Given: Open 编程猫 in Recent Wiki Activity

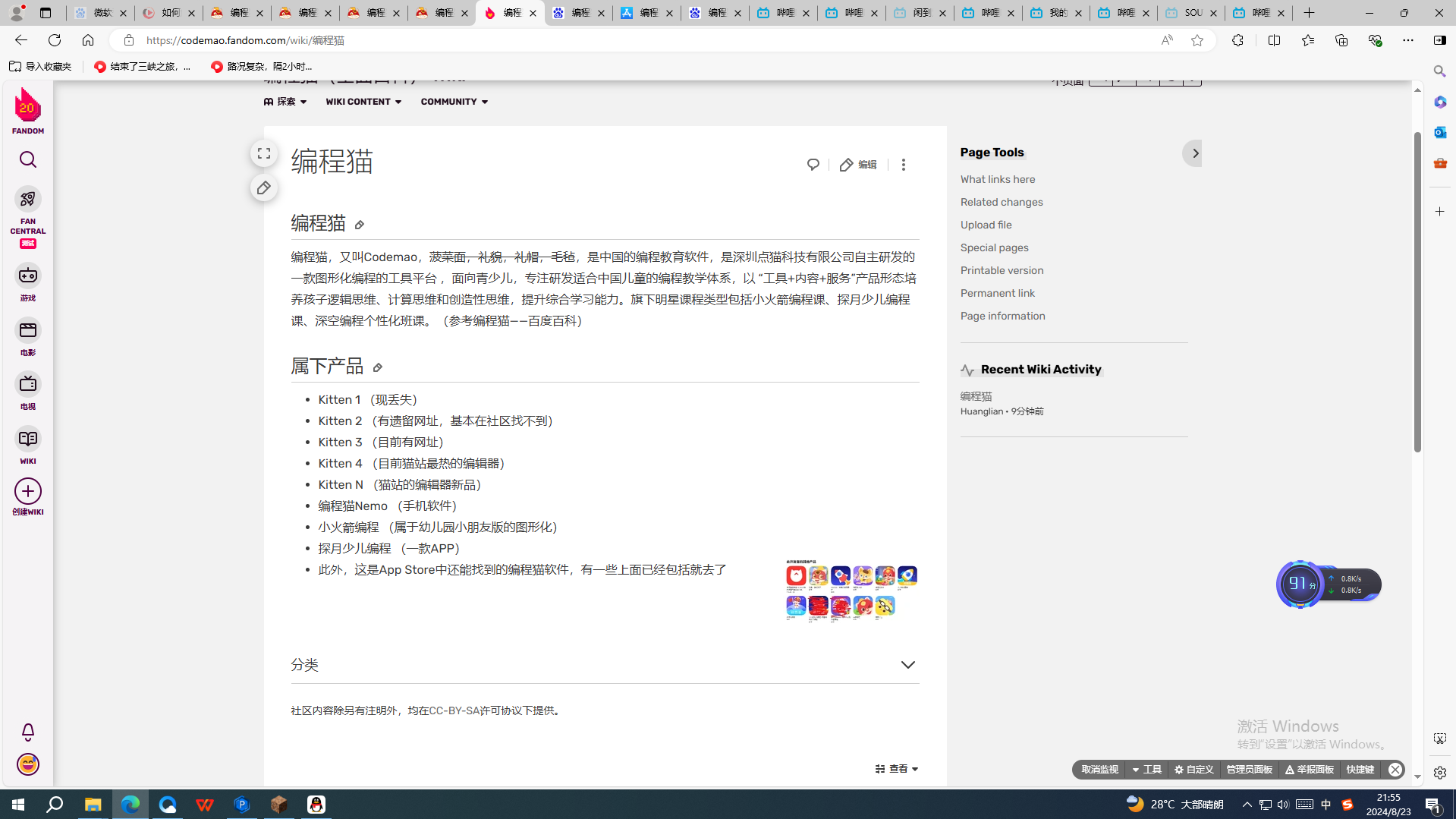Looking at the screenshot, I should (x=976, y=396).
